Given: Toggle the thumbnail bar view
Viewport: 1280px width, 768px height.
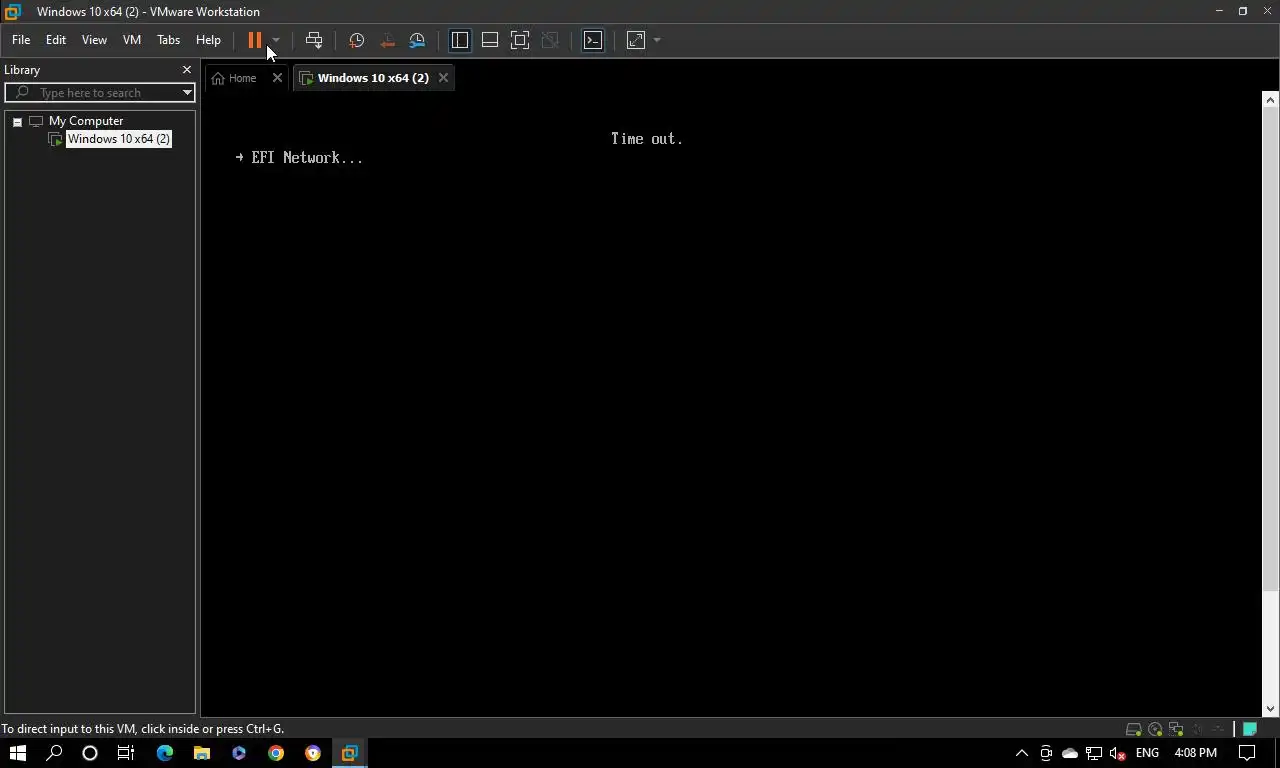Looking at the screenshot, I should tap(490, 40).
